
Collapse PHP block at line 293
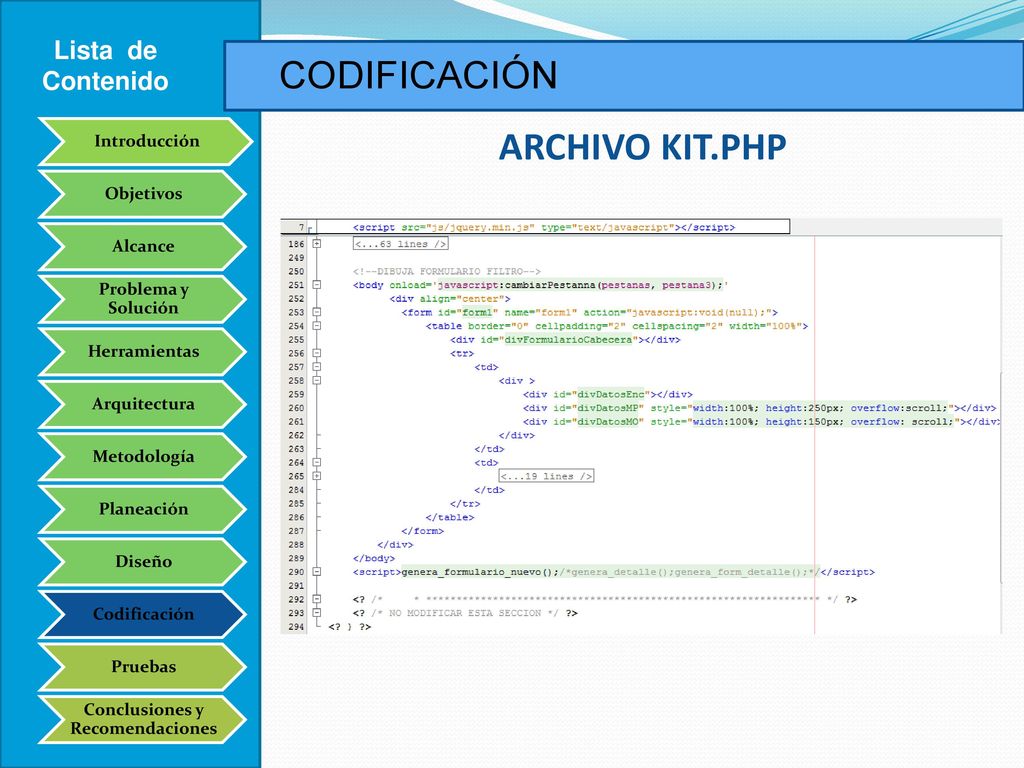click(x=317, y=613)
